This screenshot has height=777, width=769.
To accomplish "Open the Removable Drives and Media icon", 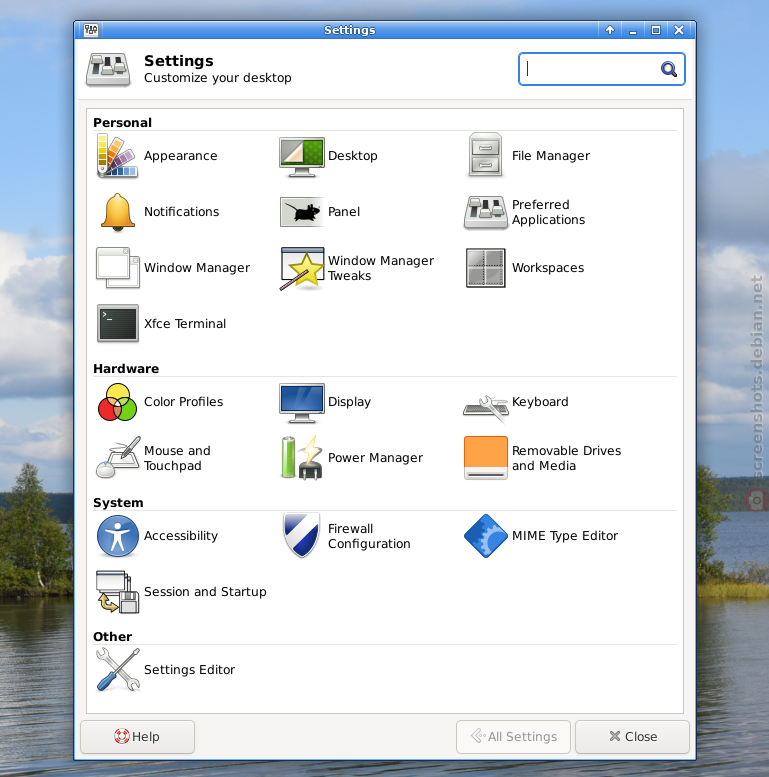I will [486, 458].
